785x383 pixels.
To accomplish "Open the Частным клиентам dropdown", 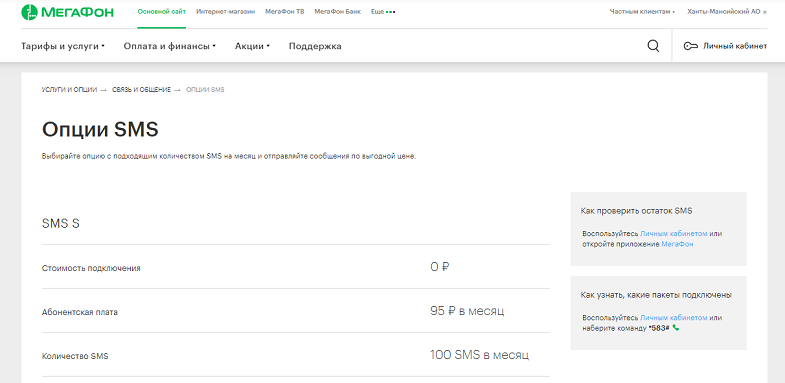I will [x=642, y=12].
